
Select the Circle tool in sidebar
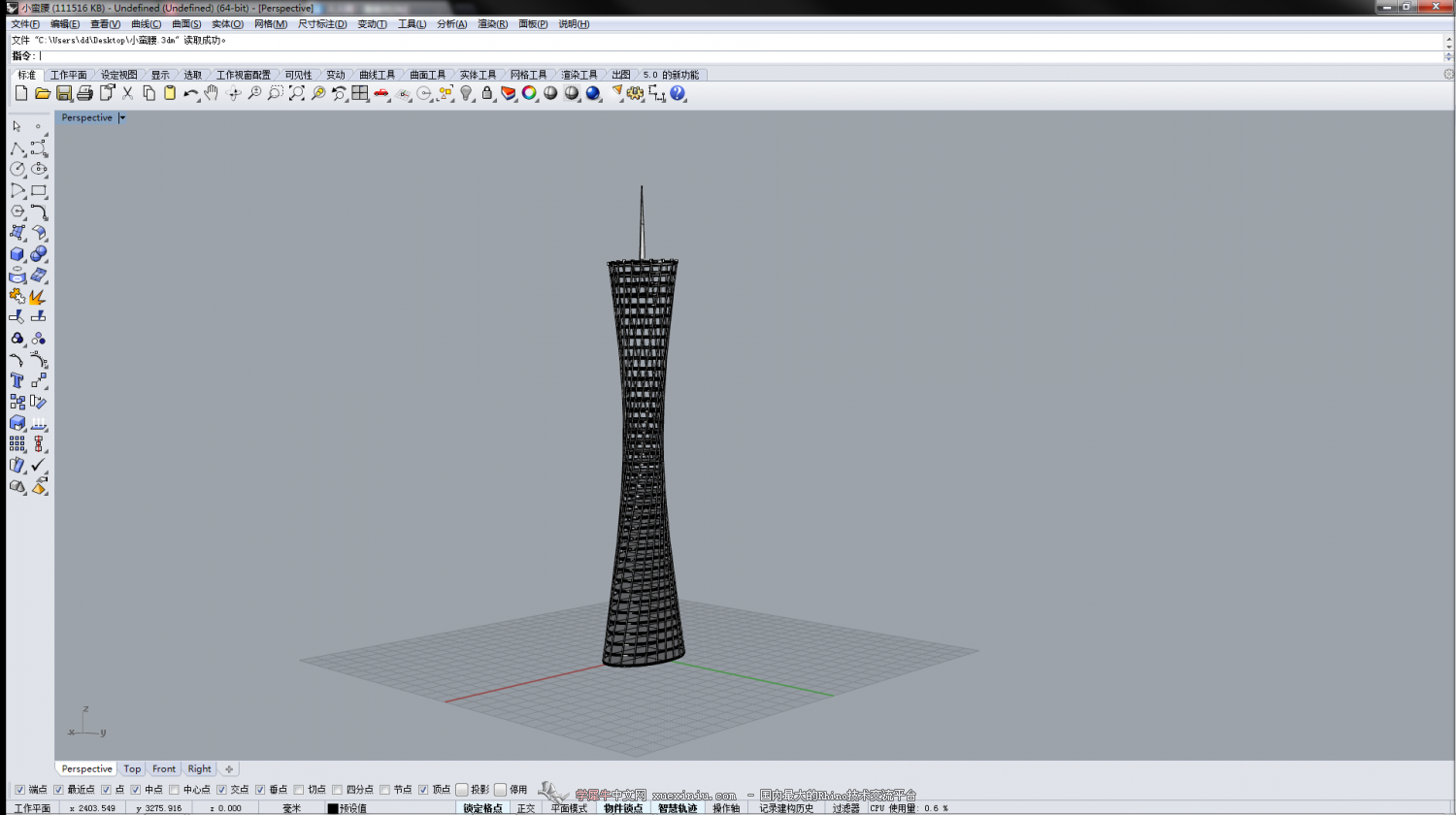pos(17,169)
